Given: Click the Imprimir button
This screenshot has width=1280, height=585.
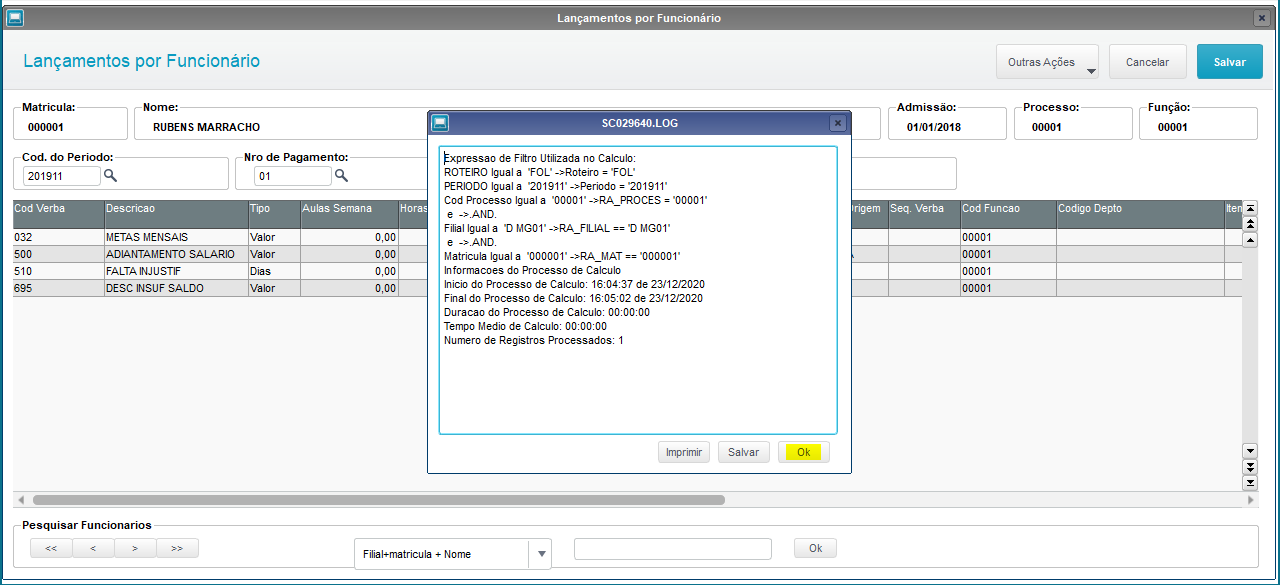Looking at the screenshot, I should pos(684,452).
